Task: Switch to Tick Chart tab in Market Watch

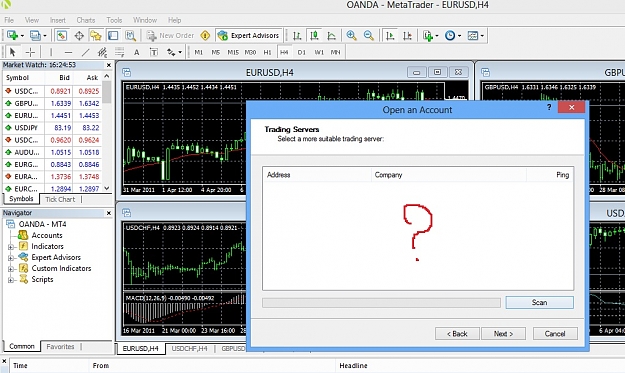Action: tap(60, 199)
